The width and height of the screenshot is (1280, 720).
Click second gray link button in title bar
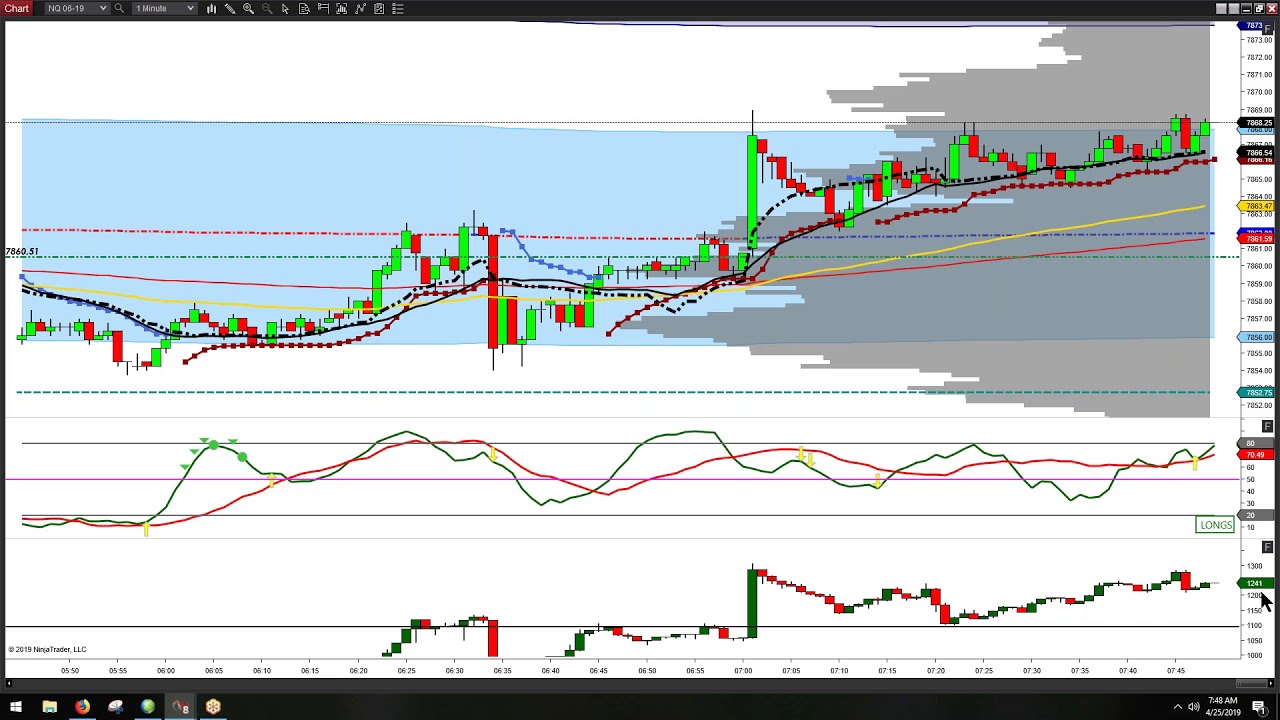1234,8
